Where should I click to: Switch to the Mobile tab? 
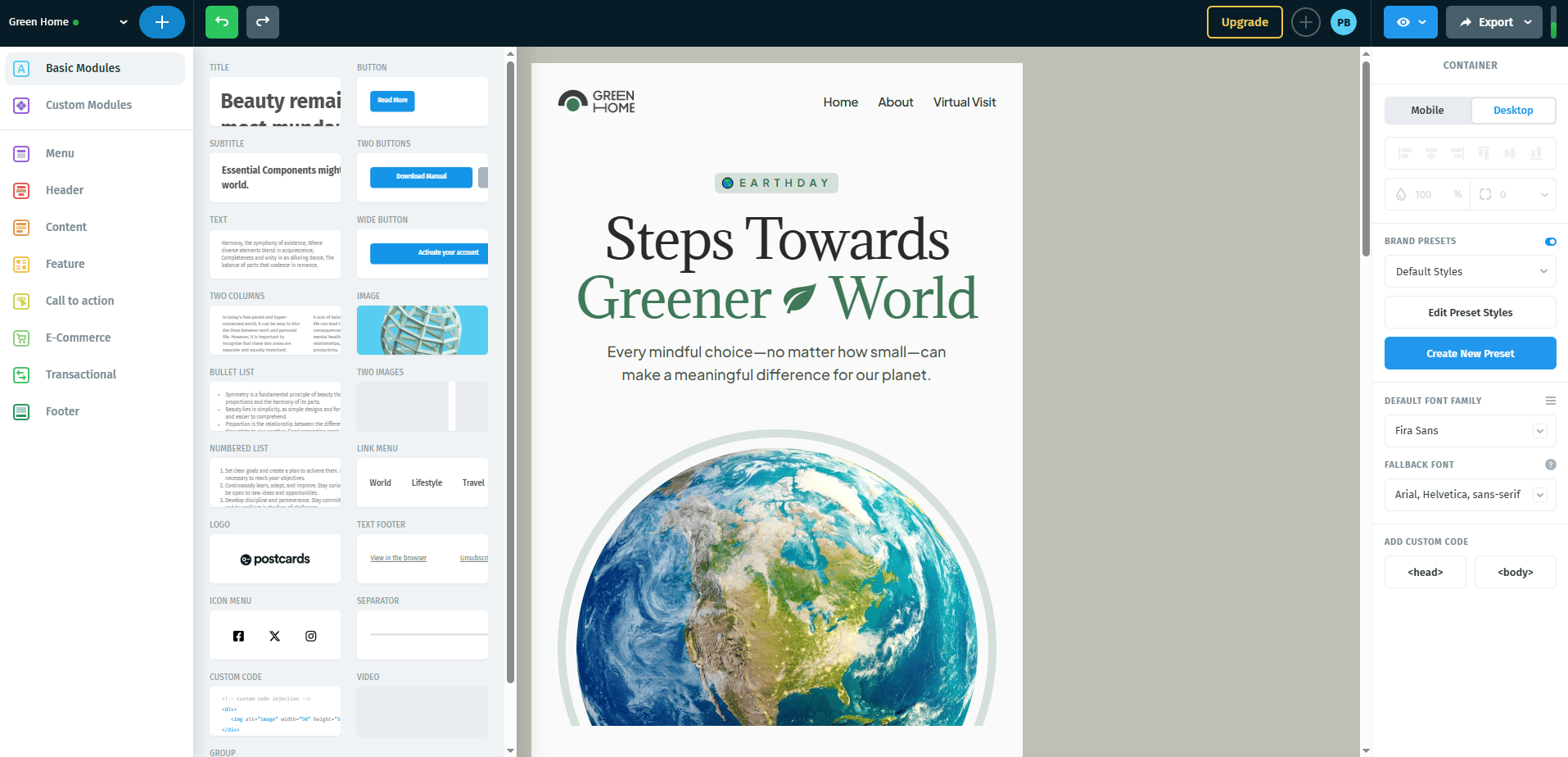1427,110
